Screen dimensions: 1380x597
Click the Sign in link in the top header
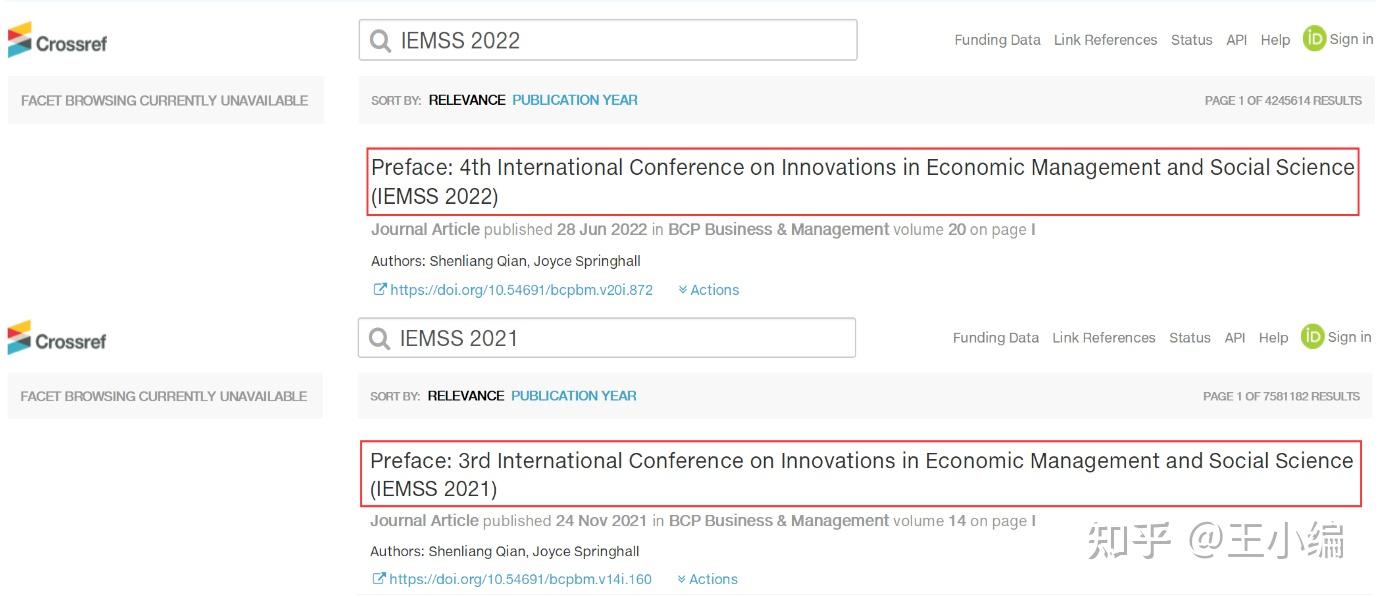tap(1350, 39)
